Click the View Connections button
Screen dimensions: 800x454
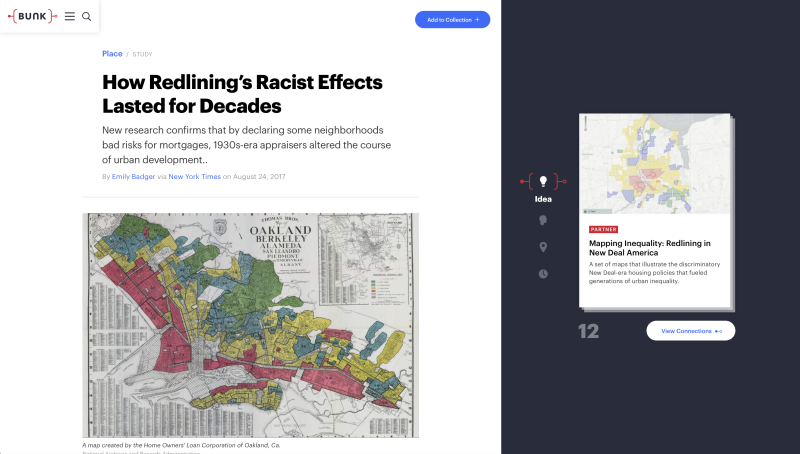[691, 331]
